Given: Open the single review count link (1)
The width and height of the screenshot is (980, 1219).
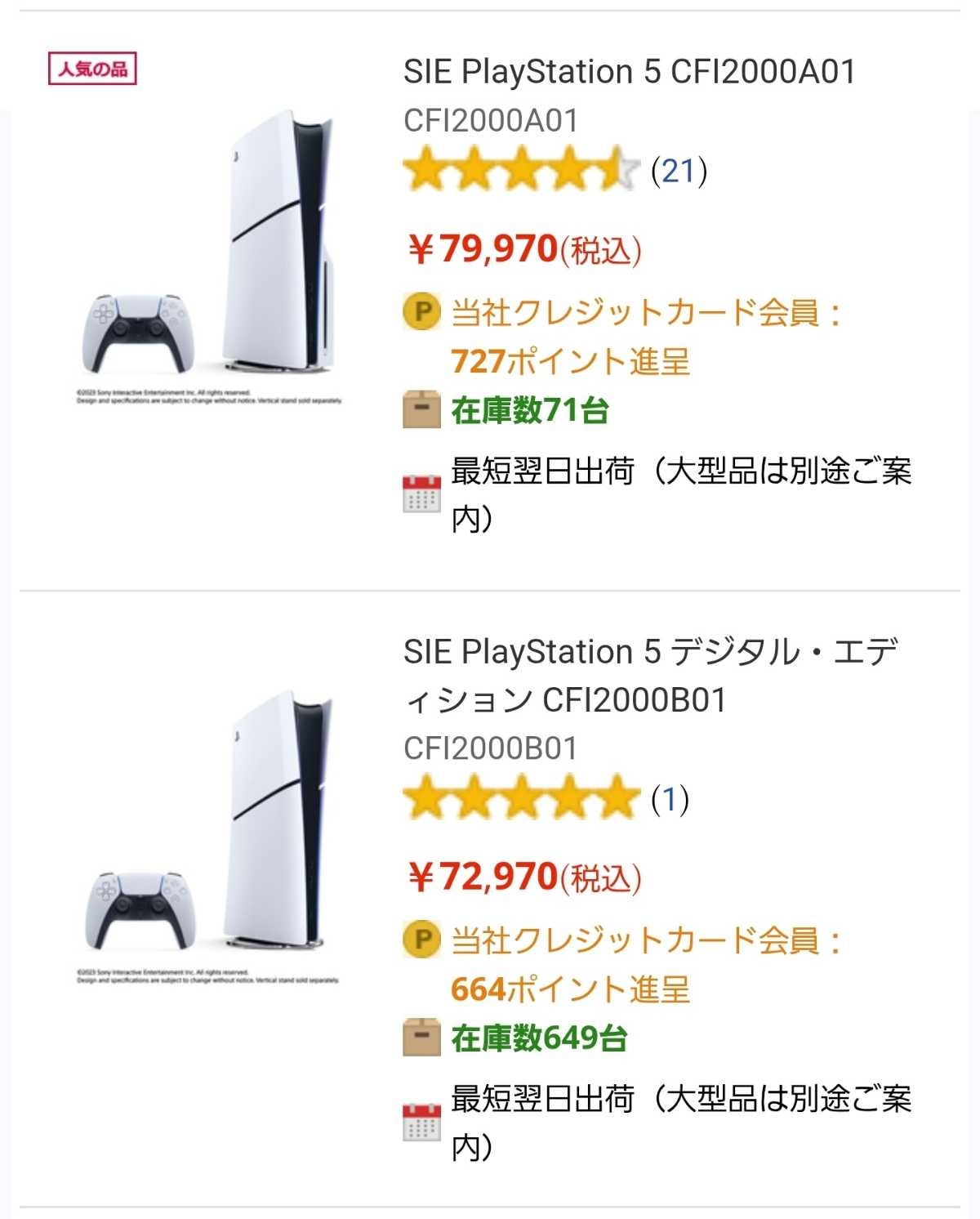Looking at the screenshot, I should click(670, 798).
